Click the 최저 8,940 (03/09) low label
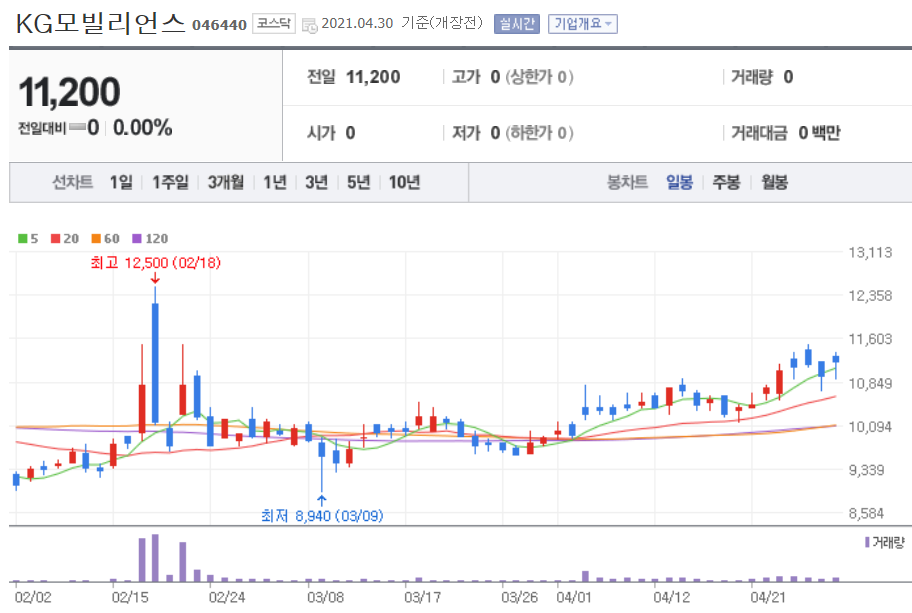The image size is (912, 613). pos(322,516)
